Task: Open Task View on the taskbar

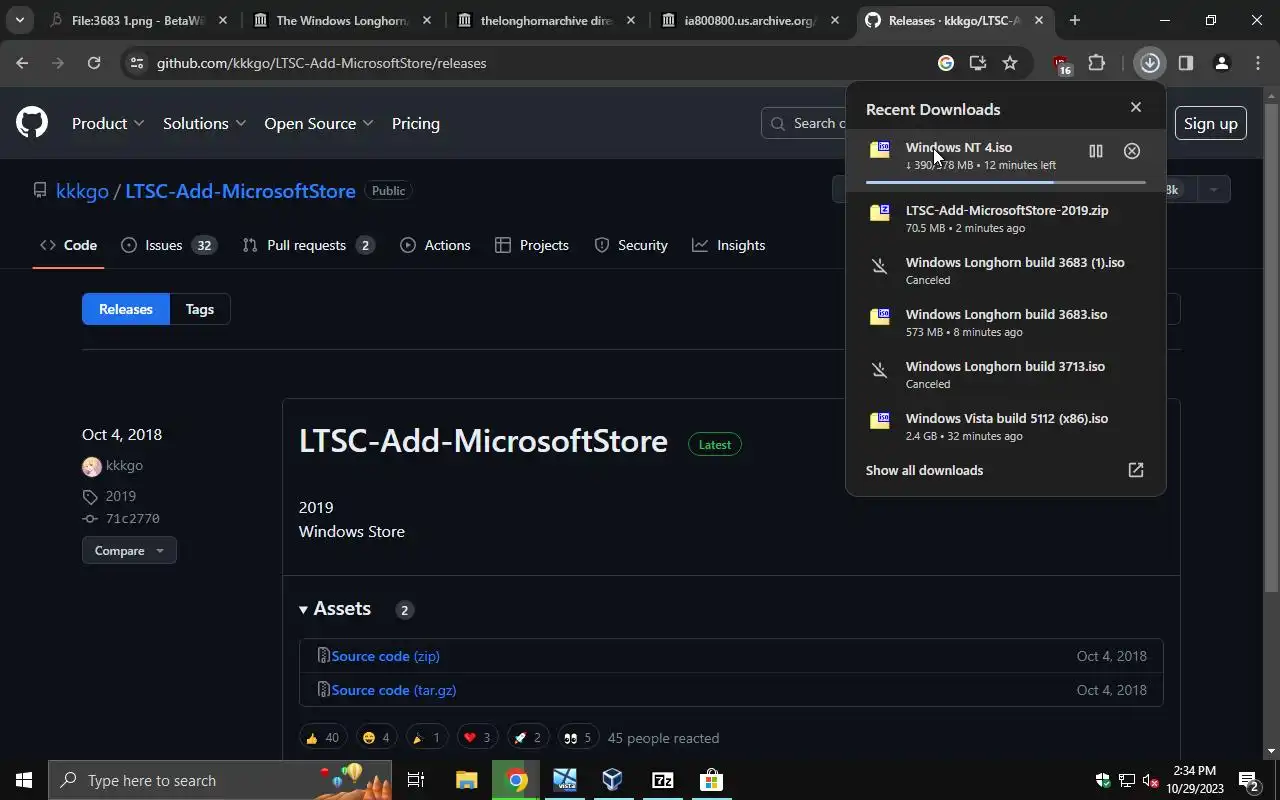Action: point(416,780)
